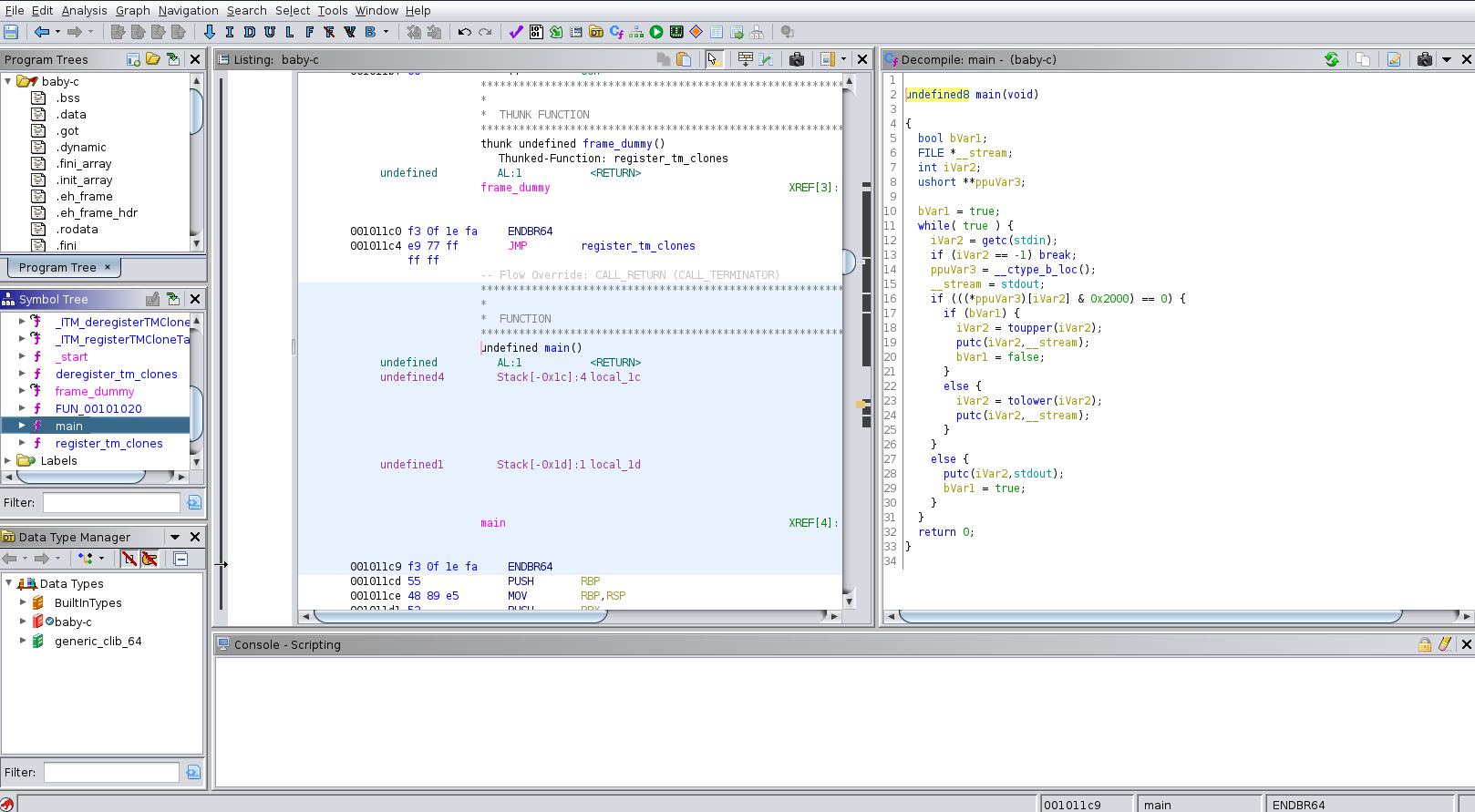Open the Analysis menu

click(x=84, y=10)
